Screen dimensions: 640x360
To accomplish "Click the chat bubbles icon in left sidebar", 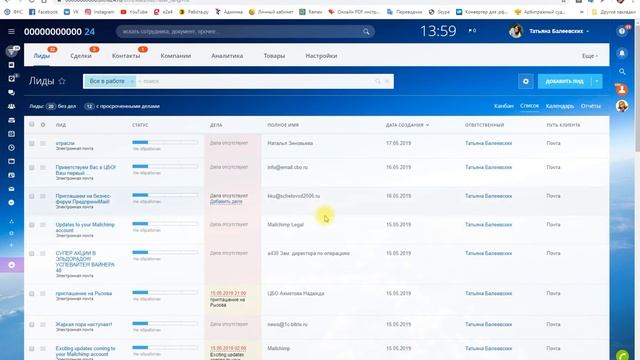I will coord(11,93).
